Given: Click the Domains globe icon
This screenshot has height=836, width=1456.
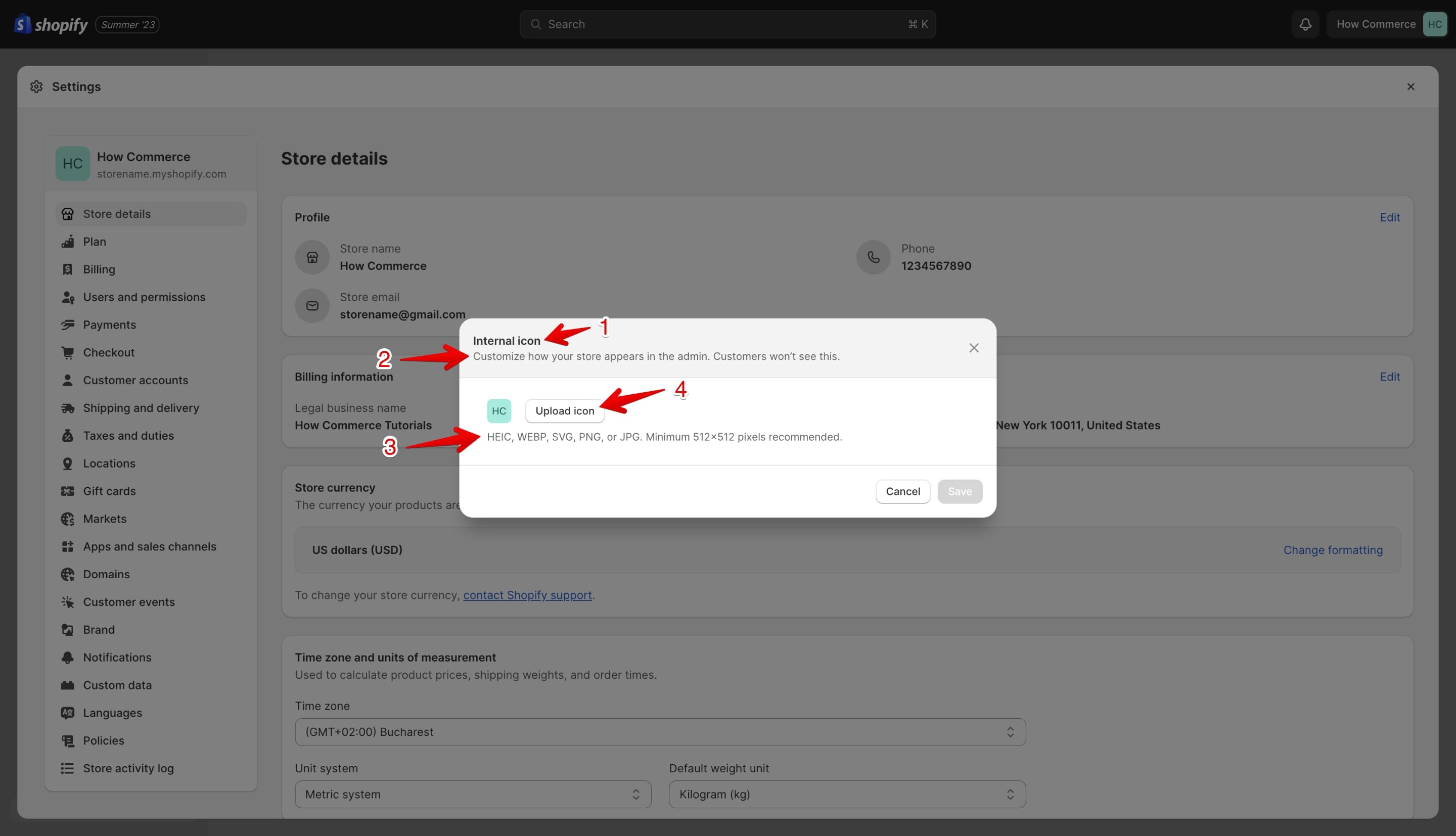Looking at the screenshot, I should [67, 574].
